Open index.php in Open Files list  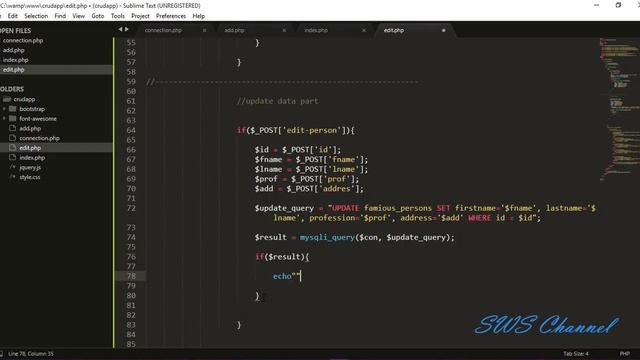[16, 60]
